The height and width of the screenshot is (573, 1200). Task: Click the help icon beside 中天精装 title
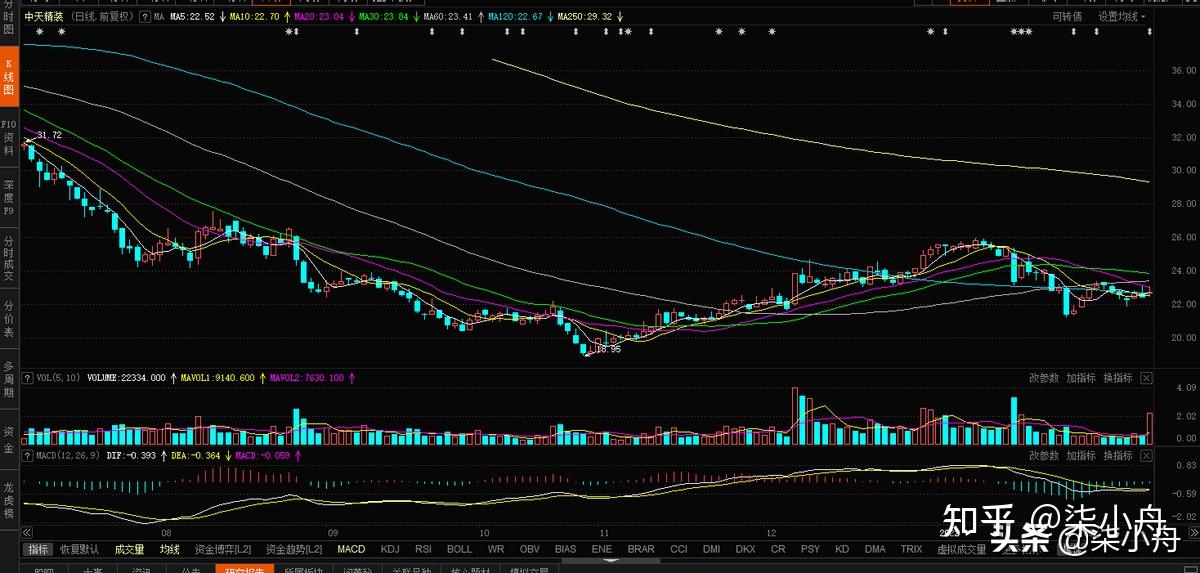coord(146,17)
